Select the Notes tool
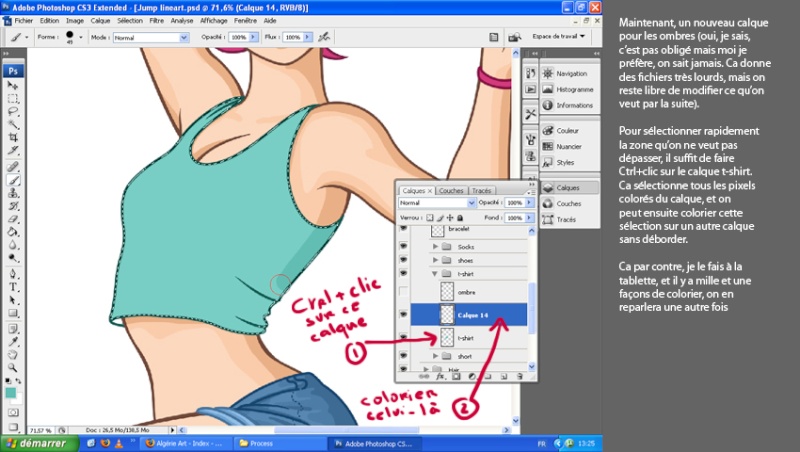 pos(13,329)
